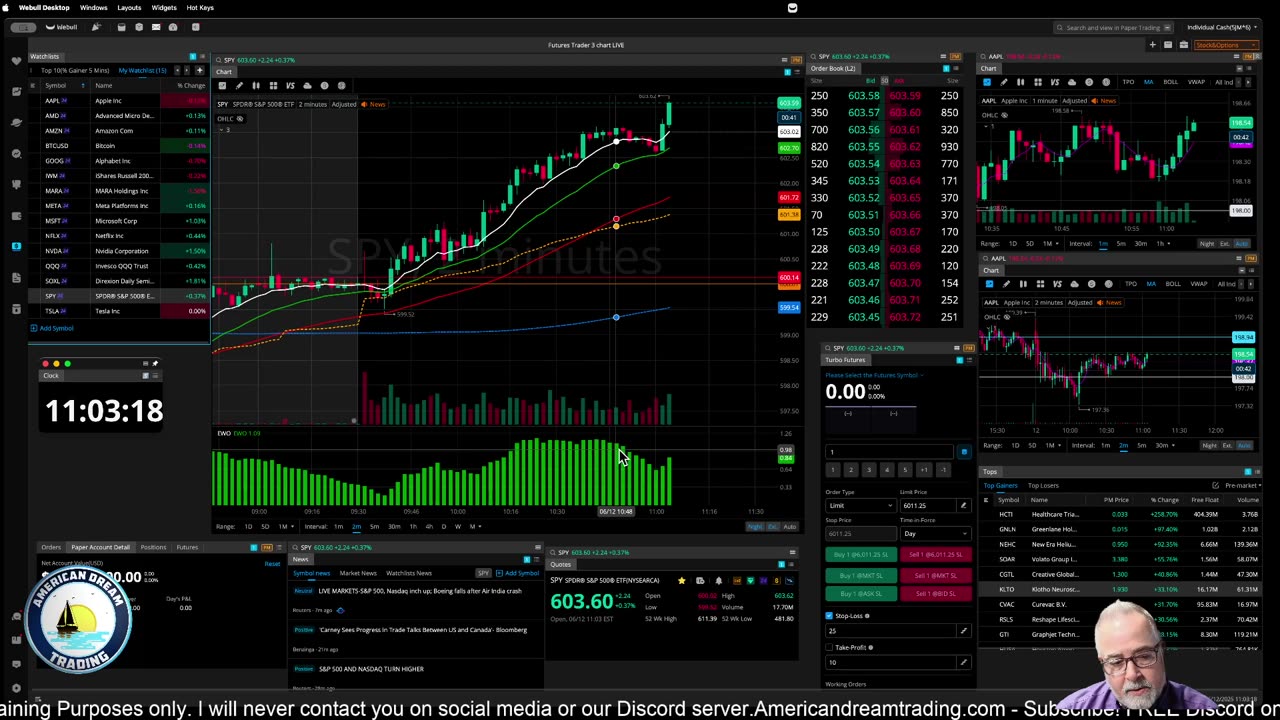Select the 5m interval on the SPY chart
The image size is (1280, 720).
374,526
